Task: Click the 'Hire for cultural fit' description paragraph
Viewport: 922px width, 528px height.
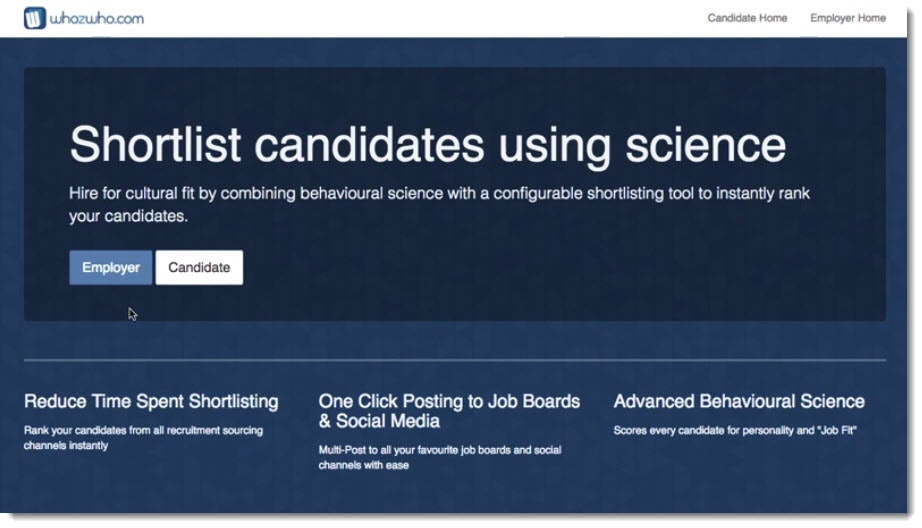Action: coord(439,204)
